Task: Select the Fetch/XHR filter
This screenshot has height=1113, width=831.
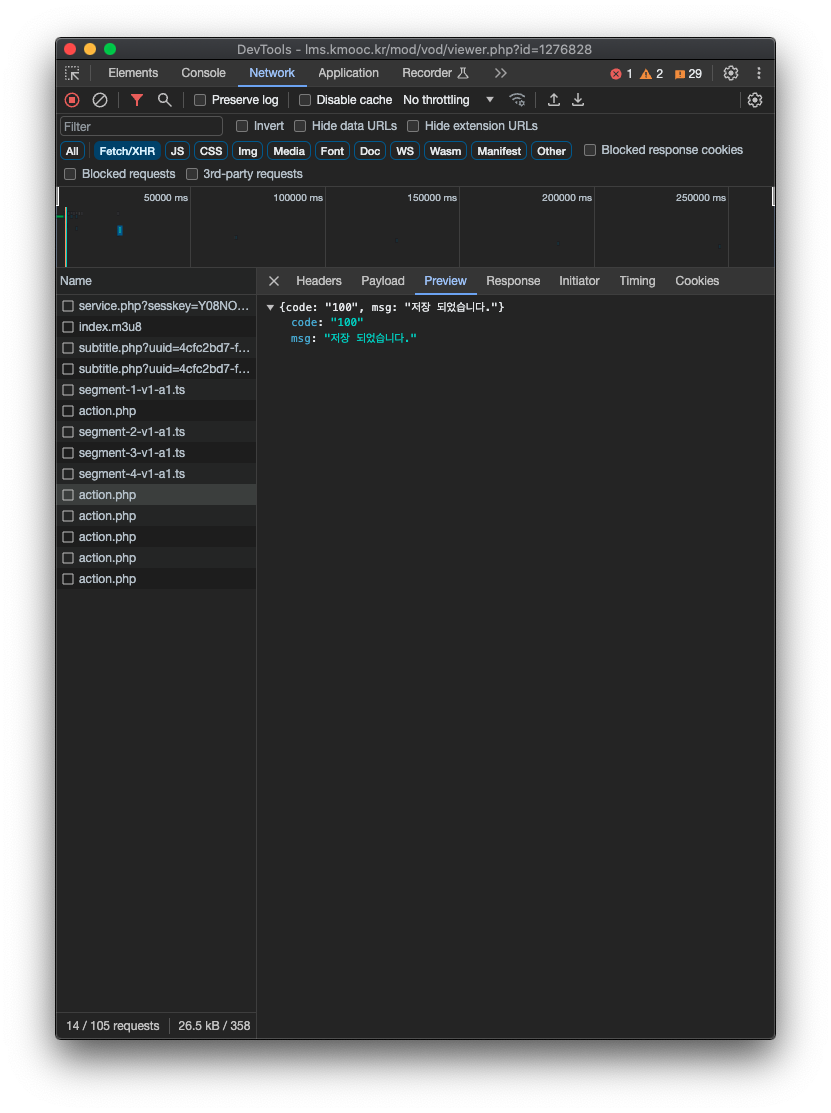Action: (127, 151)
